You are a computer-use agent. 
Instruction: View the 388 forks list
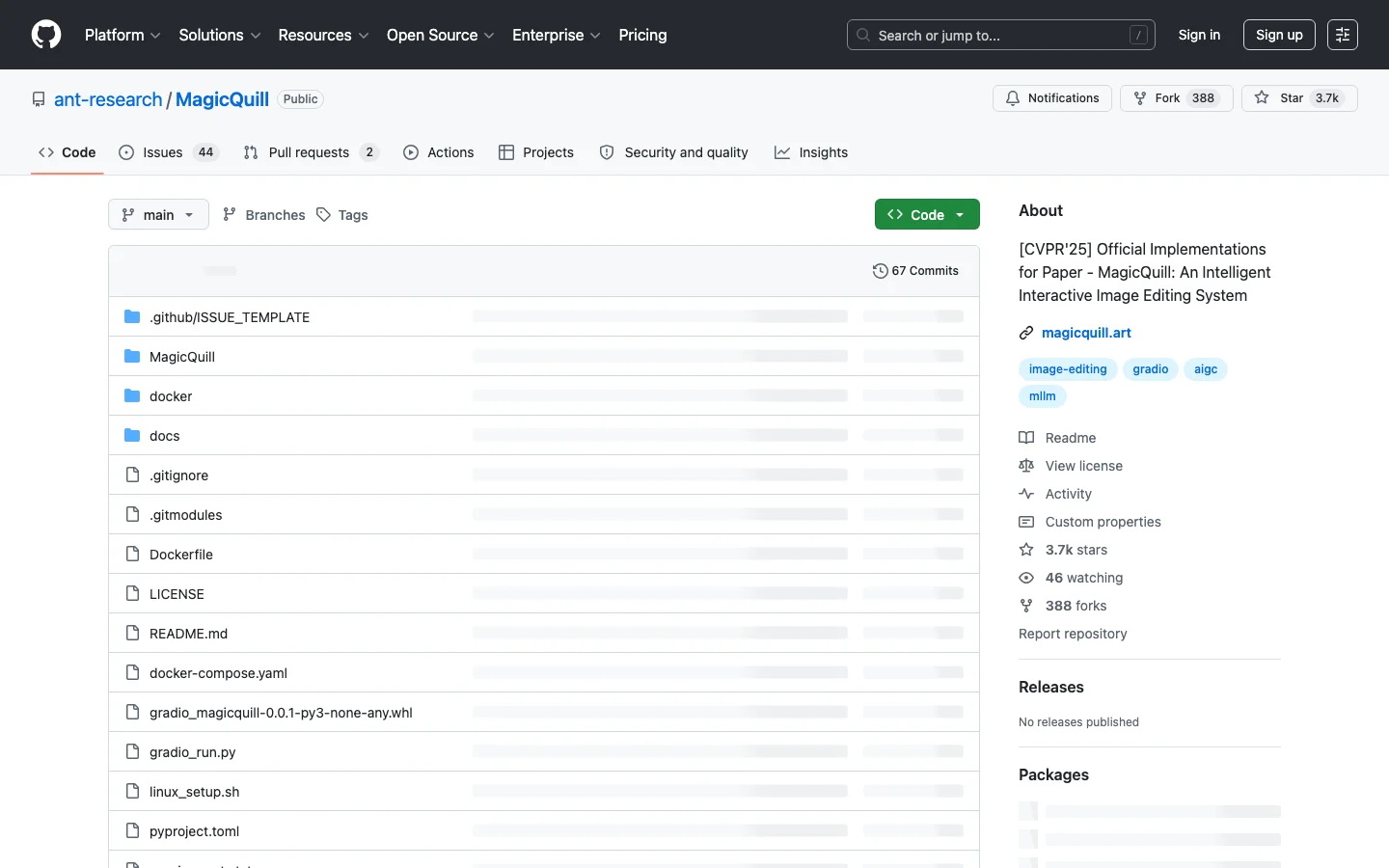[1063, 606]
